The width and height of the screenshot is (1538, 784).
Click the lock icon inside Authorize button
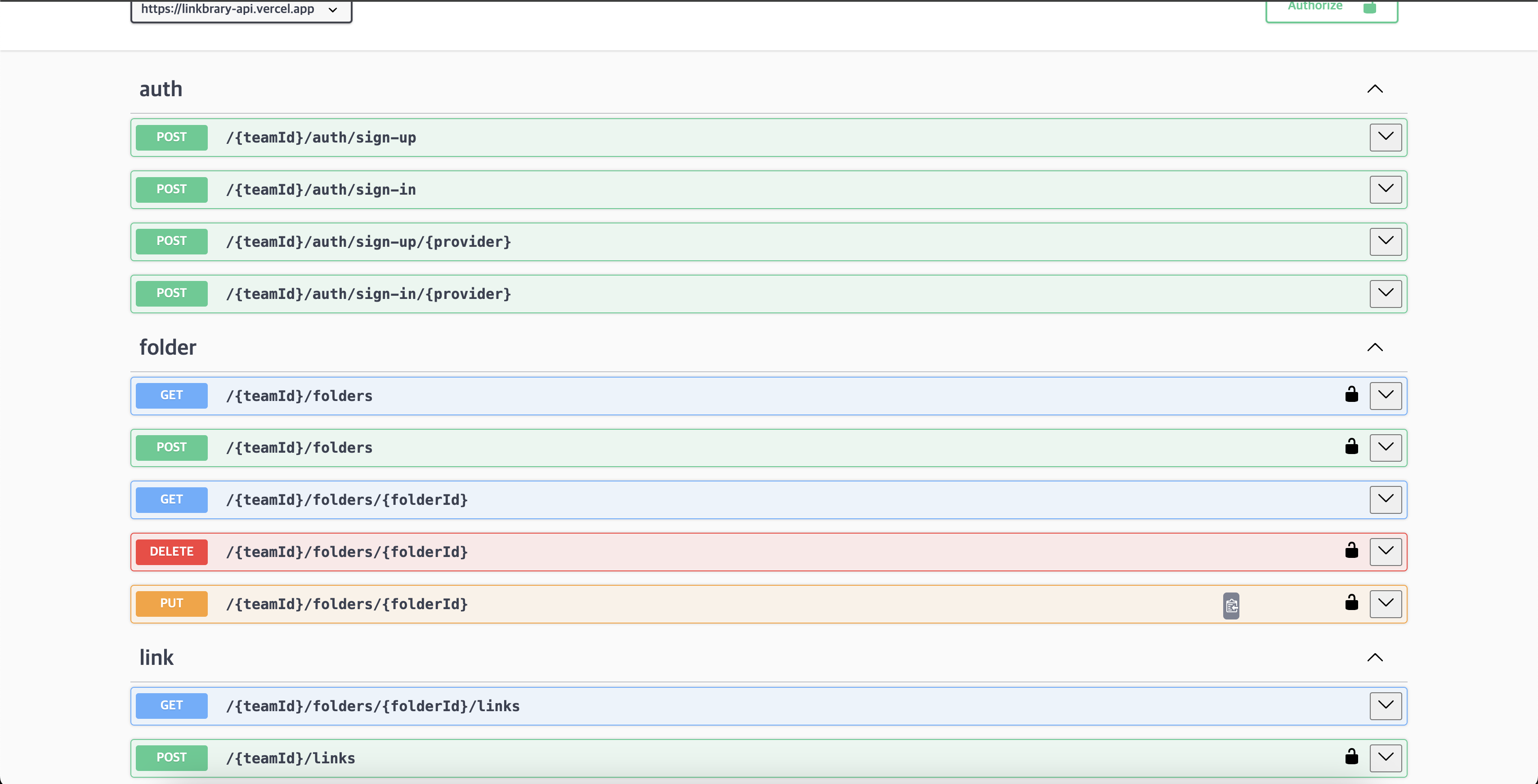coord(1370,7)
